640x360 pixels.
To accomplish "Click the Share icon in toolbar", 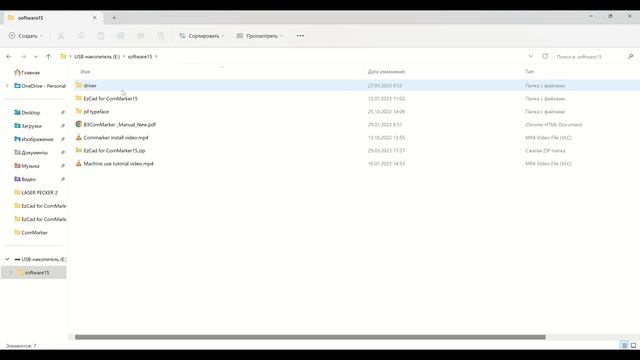I will click(x=141, y=36).
